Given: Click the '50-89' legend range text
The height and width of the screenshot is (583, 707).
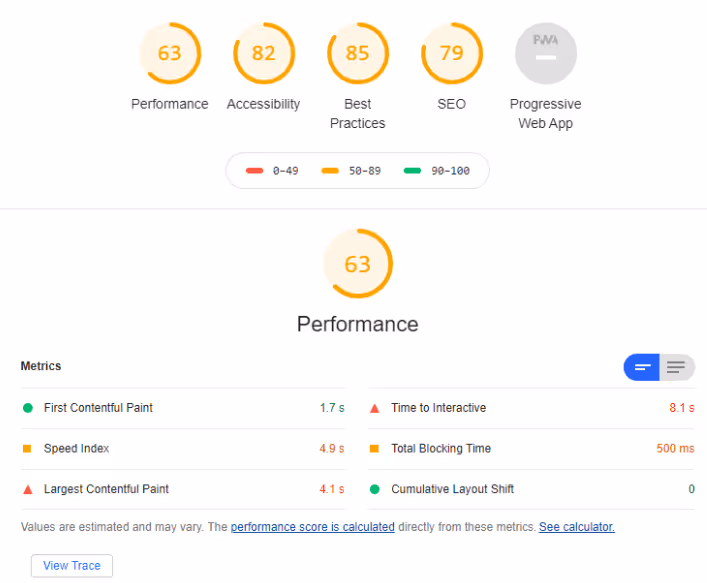Looking at the screenshot, I should pos(365,171).
